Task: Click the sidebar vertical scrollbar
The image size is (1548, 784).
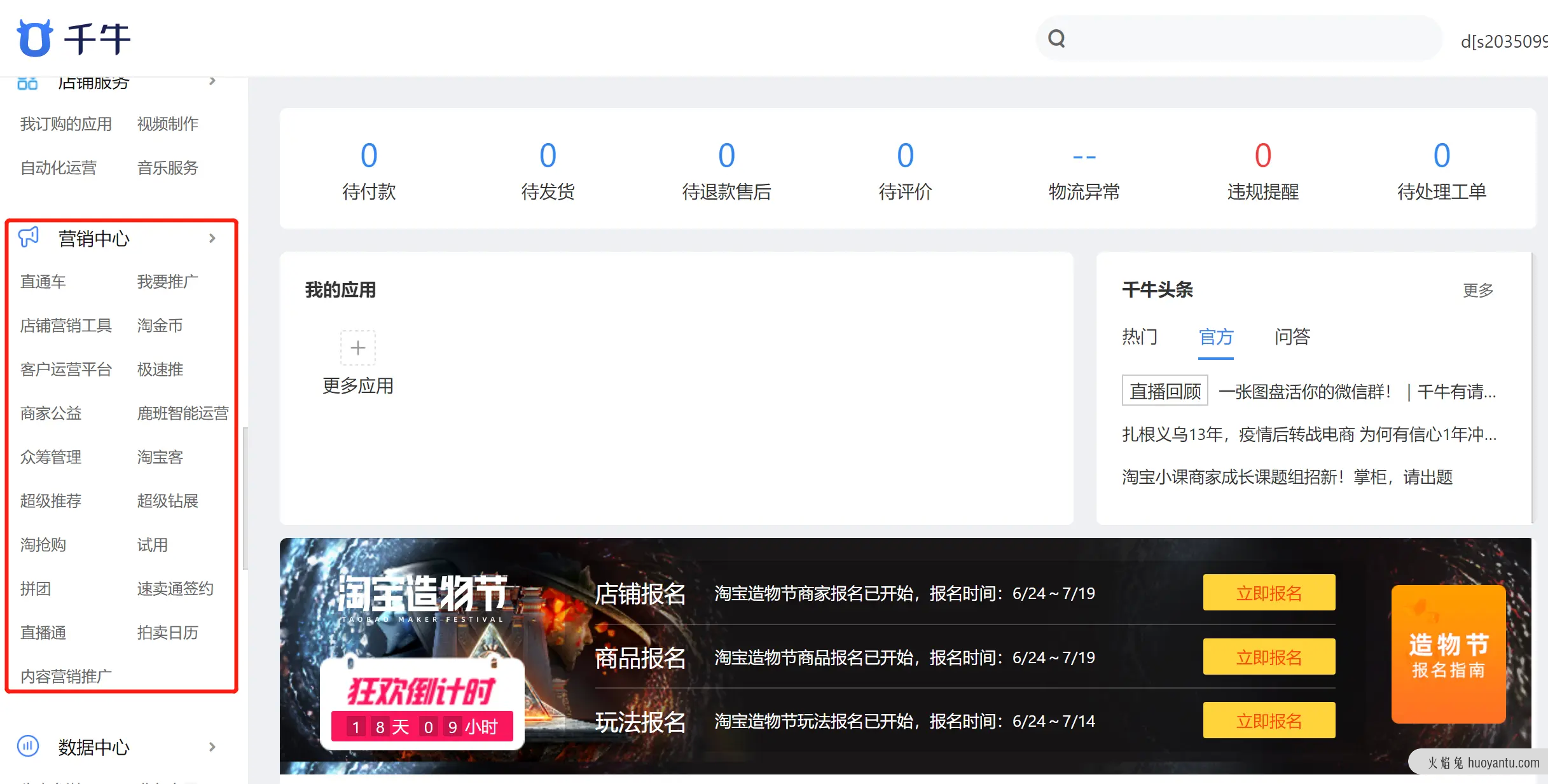Action: pos(245,498)
